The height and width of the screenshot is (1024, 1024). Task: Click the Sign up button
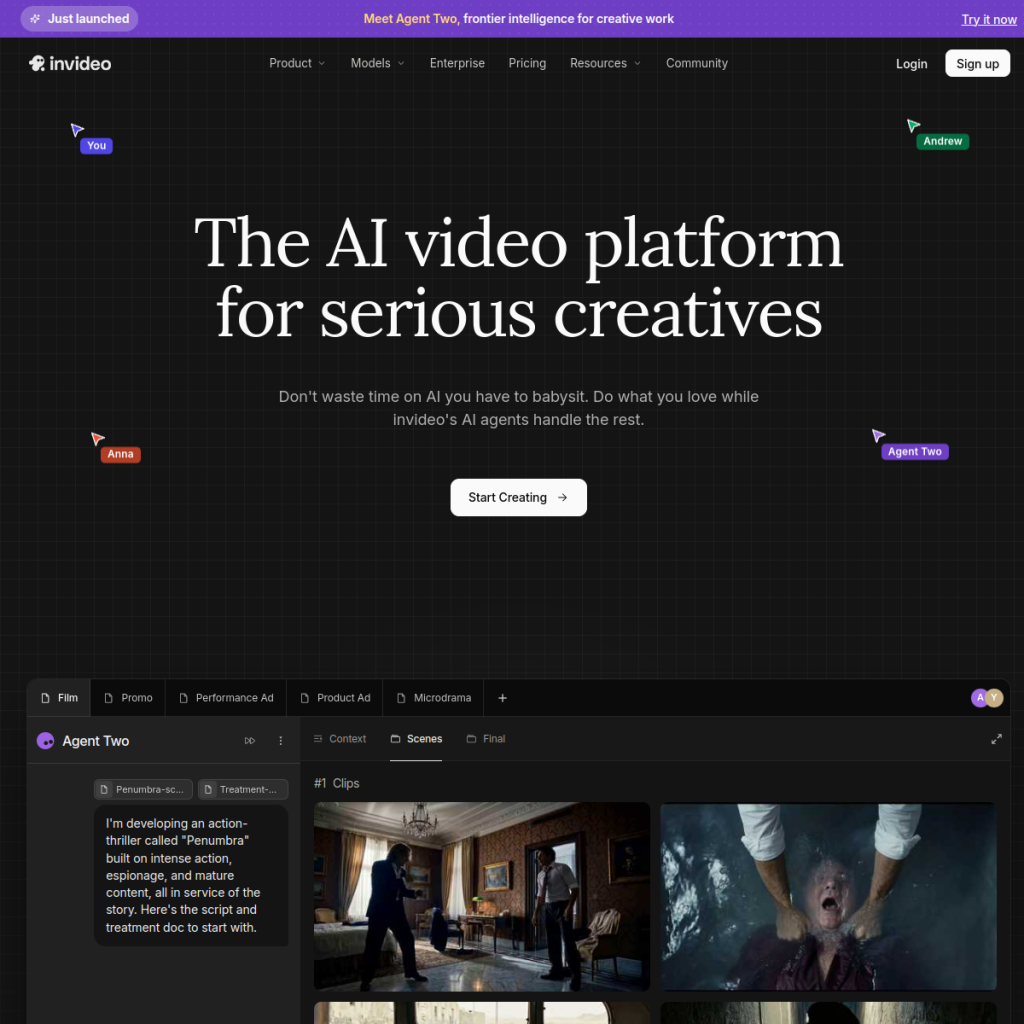pos(977,63)
